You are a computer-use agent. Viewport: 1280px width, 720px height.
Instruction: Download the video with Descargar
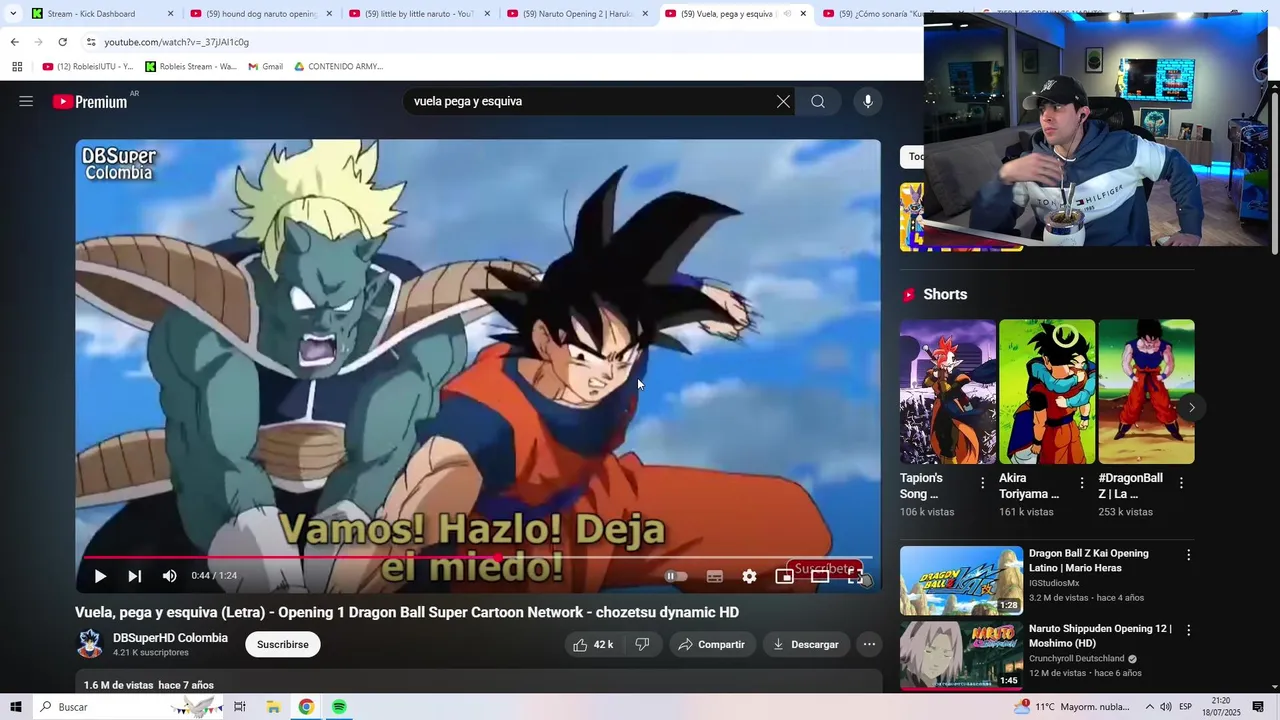coord(805,645)
